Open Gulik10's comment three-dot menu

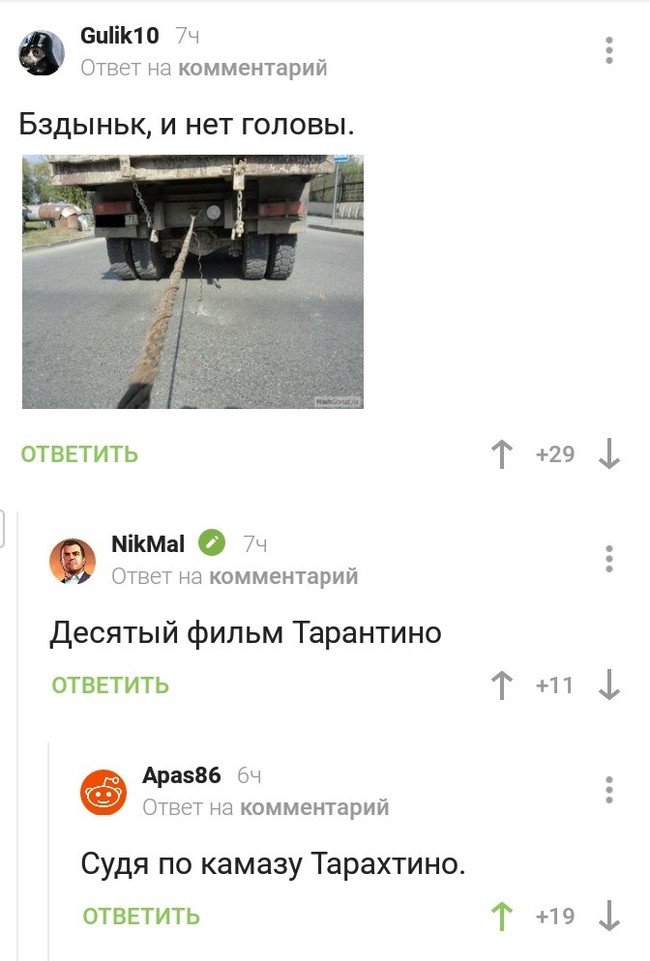point(609,50)
